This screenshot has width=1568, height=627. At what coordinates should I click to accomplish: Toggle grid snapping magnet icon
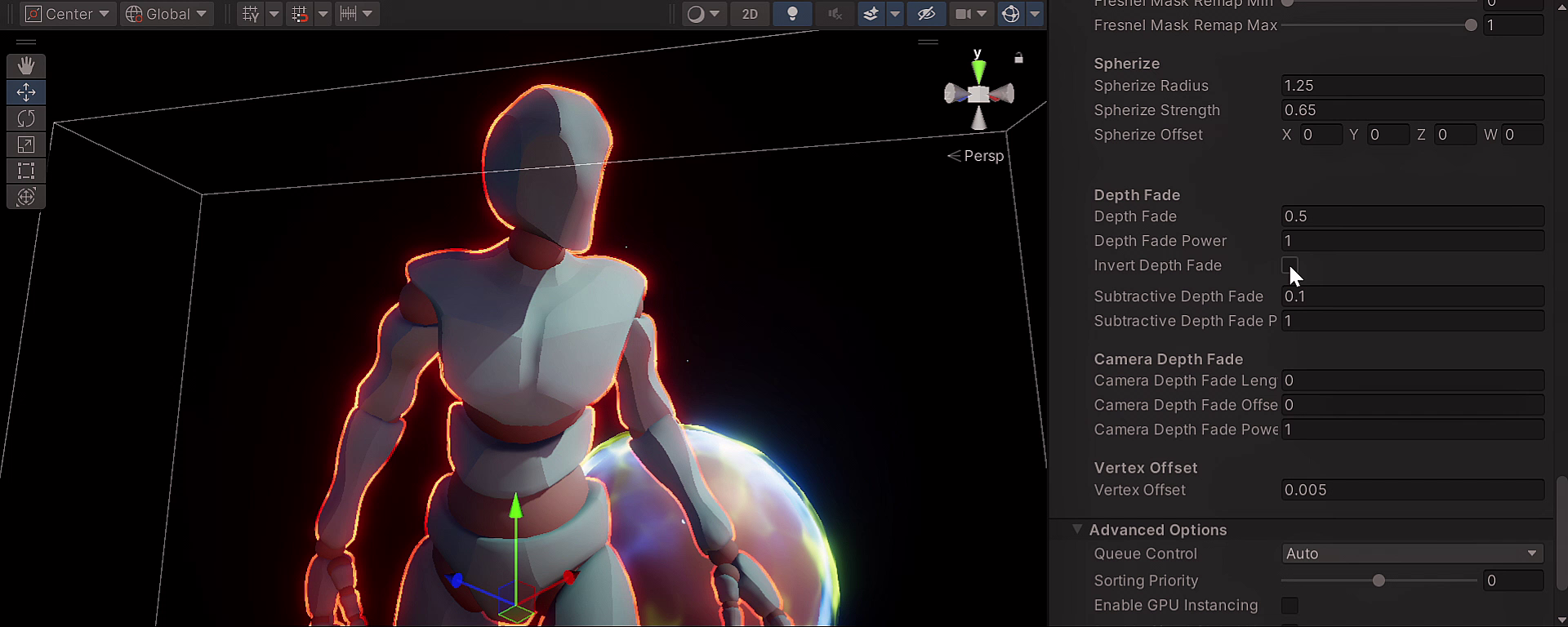tap(300, 14)
